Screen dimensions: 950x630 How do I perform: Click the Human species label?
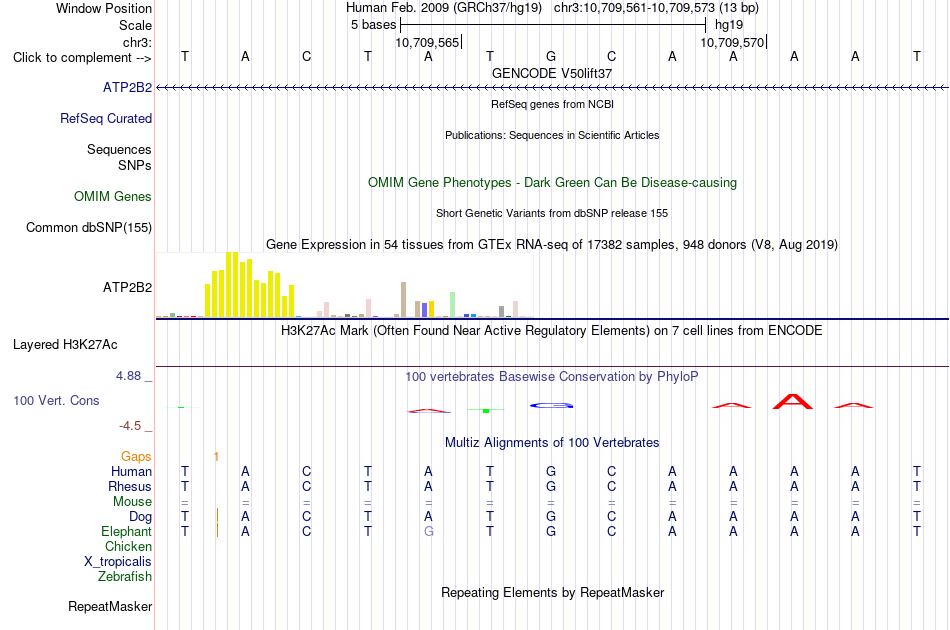click(x=131, y=471)
